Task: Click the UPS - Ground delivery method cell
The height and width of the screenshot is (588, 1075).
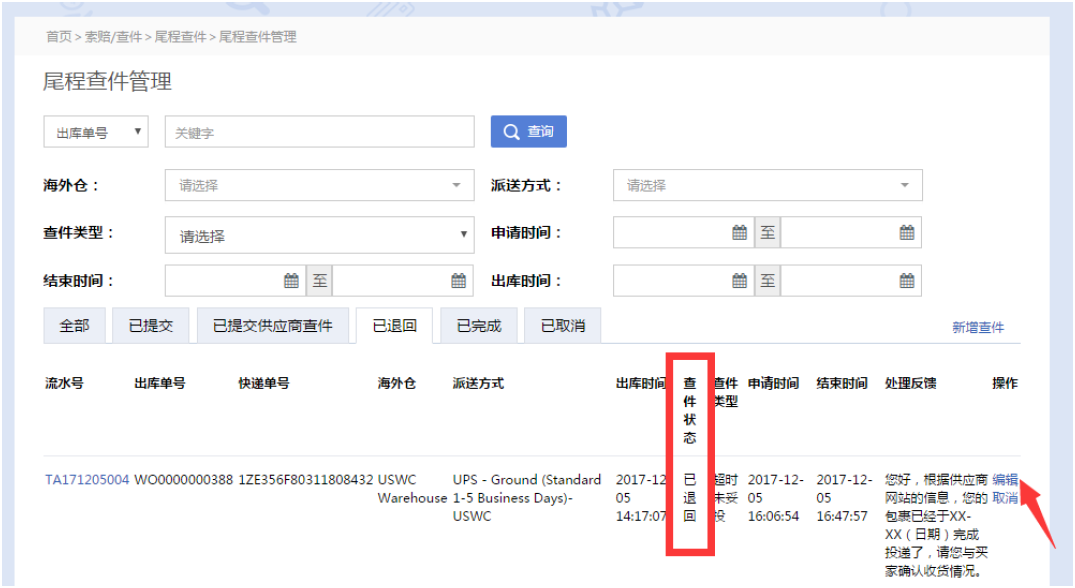Action: pyautogui.click(x=527, y=498)
